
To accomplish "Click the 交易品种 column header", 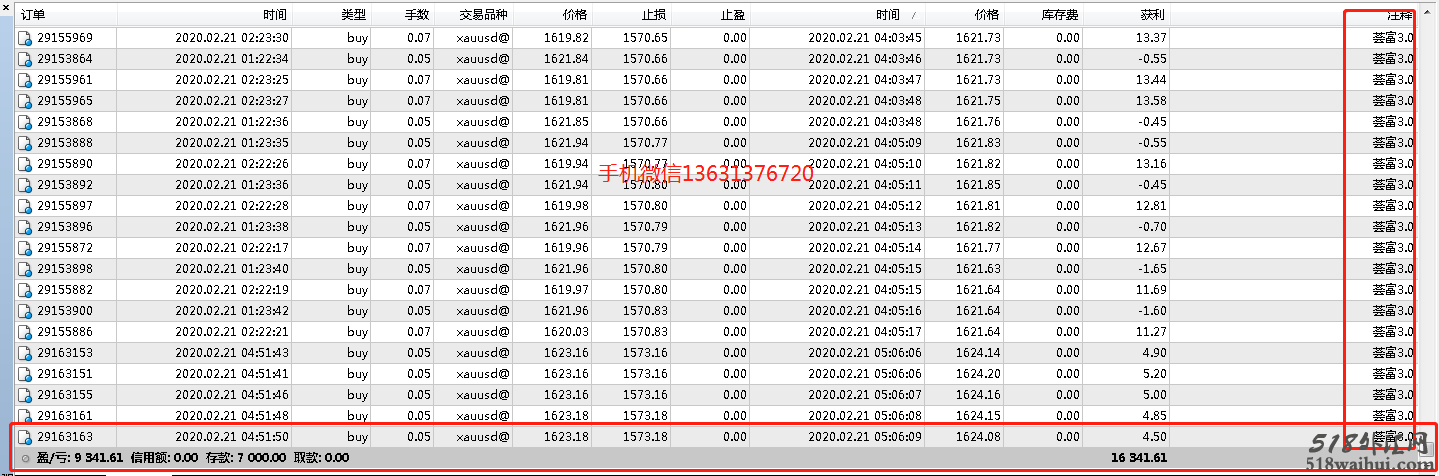I will tap(484, 15).
